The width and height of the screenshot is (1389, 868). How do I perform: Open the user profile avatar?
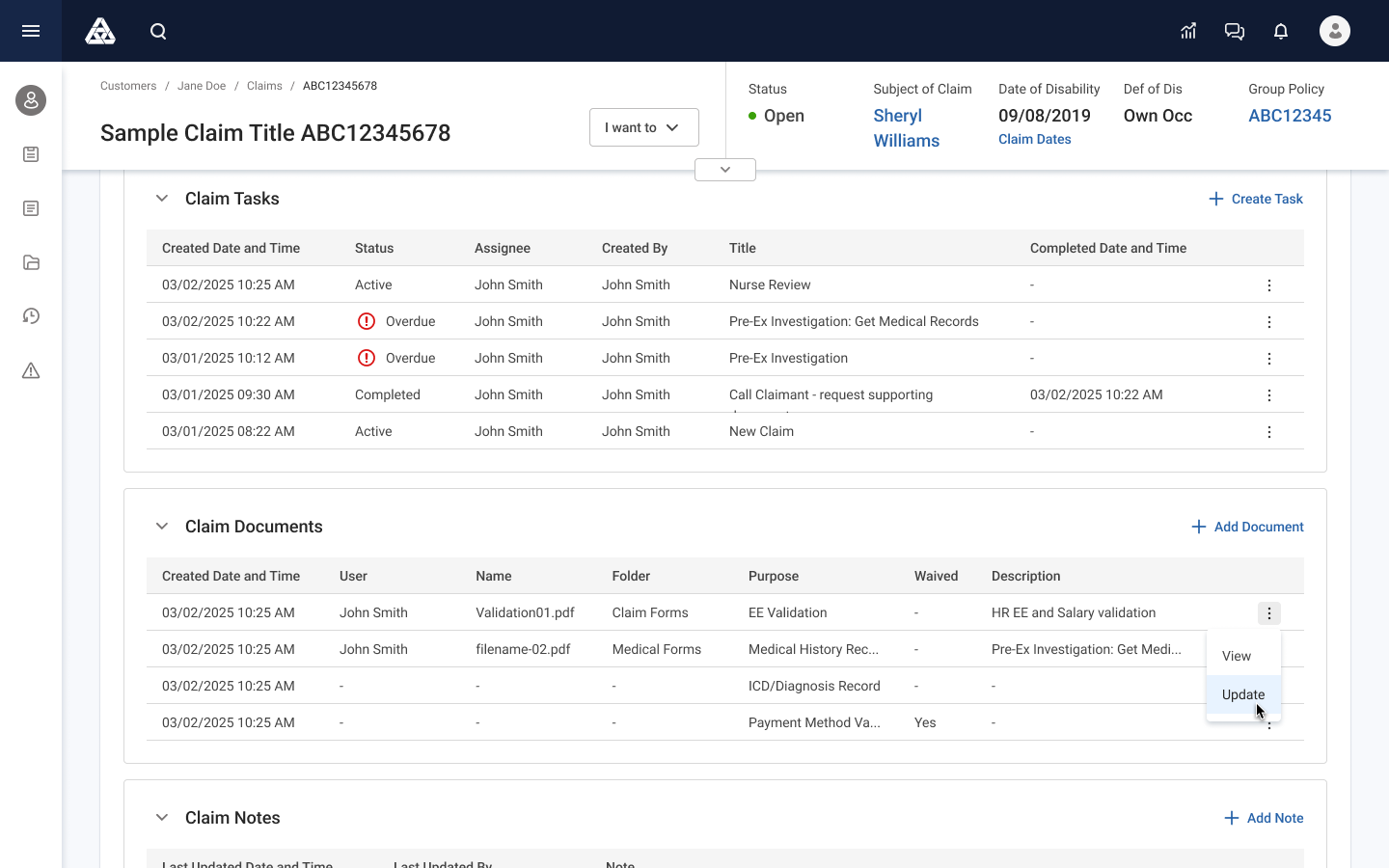[x=1335, y=31]
